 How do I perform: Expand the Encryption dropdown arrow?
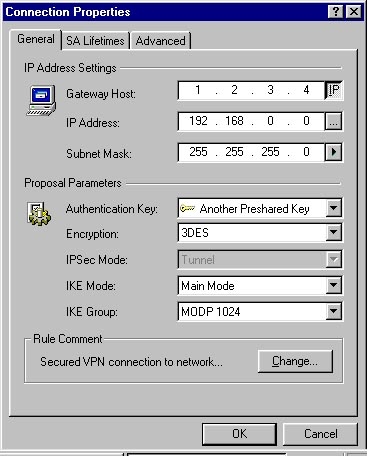click(x=333, y=233)
